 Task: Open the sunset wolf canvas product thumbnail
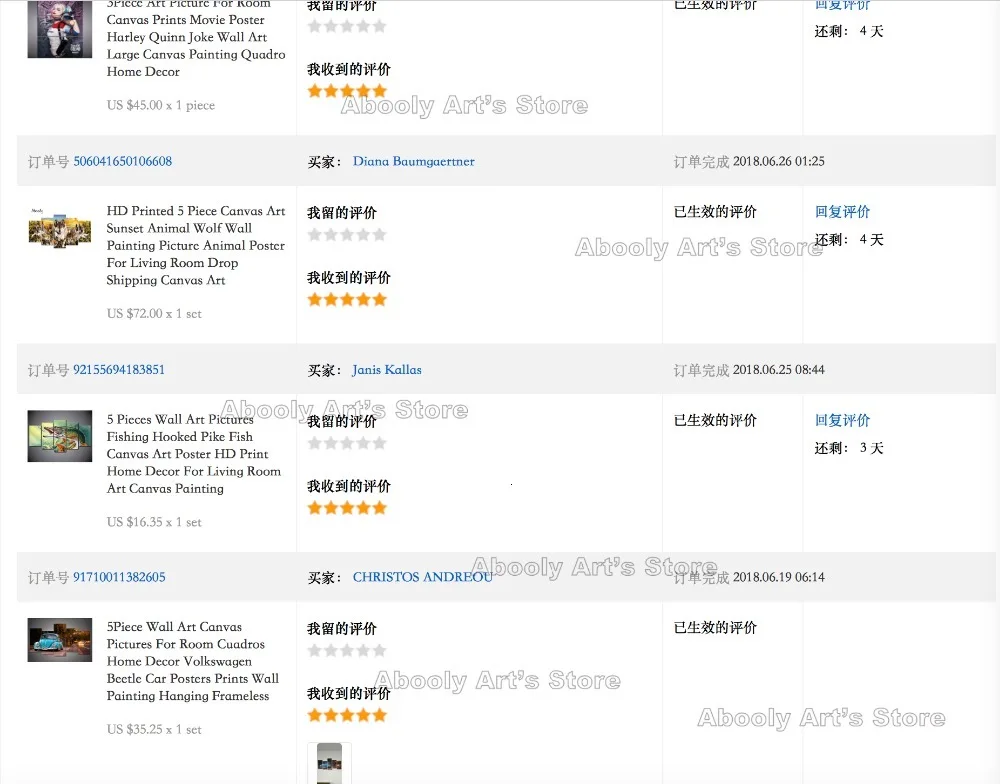(x=59, y=229)
